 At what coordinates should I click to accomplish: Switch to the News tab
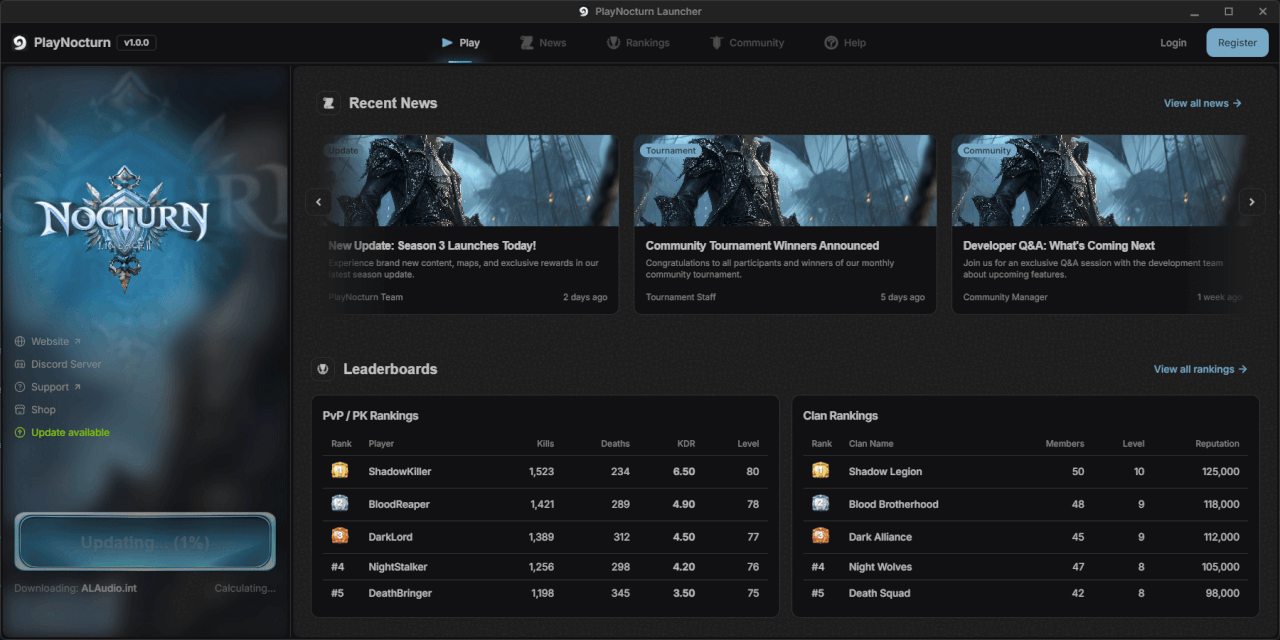(543, 43)
